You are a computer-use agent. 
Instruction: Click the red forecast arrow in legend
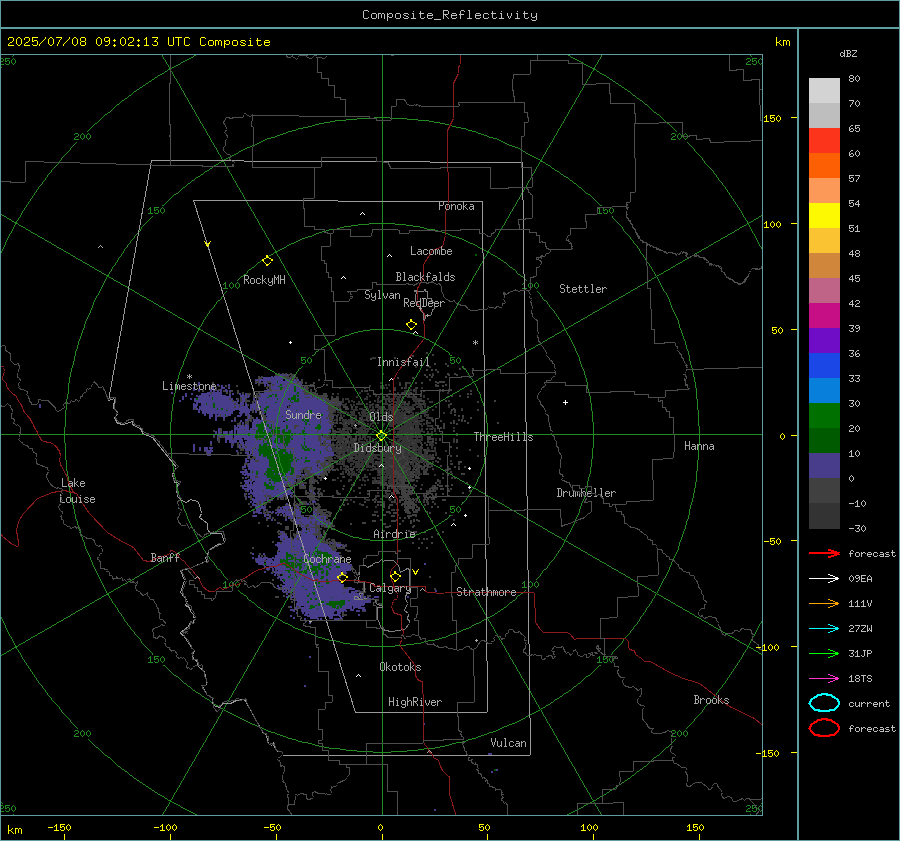824,553
